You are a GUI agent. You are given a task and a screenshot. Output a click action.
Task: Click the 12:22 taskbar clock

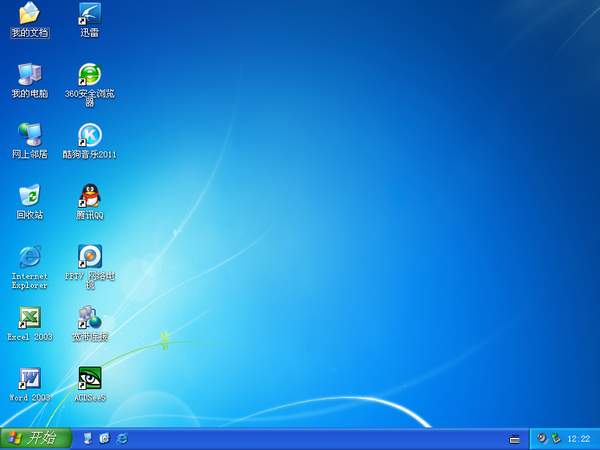pos(579,439)
